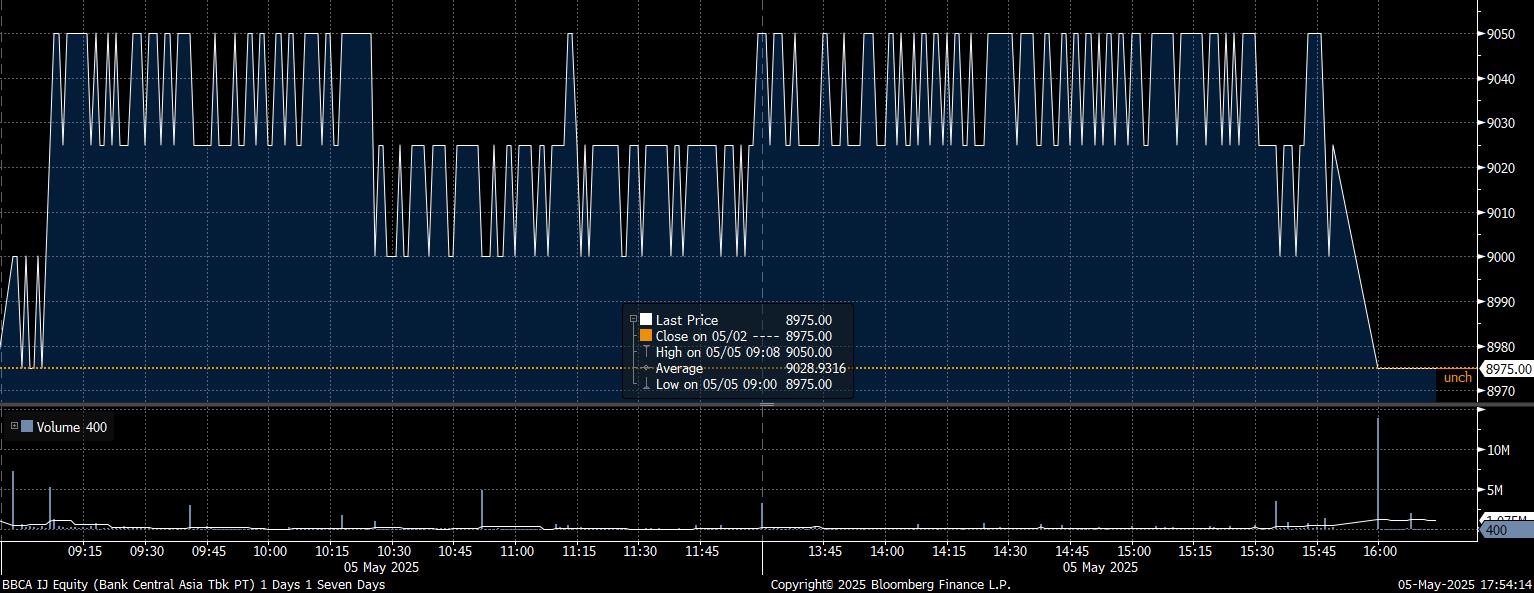Click the Average legend entry text

coord(679,368)
